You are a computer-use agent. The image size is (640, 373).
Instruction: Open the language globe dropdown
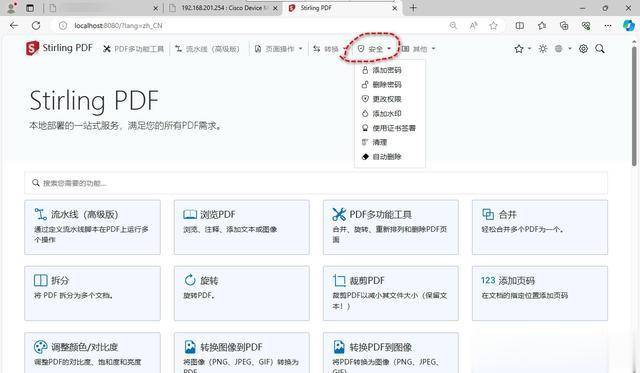[562, 49]
